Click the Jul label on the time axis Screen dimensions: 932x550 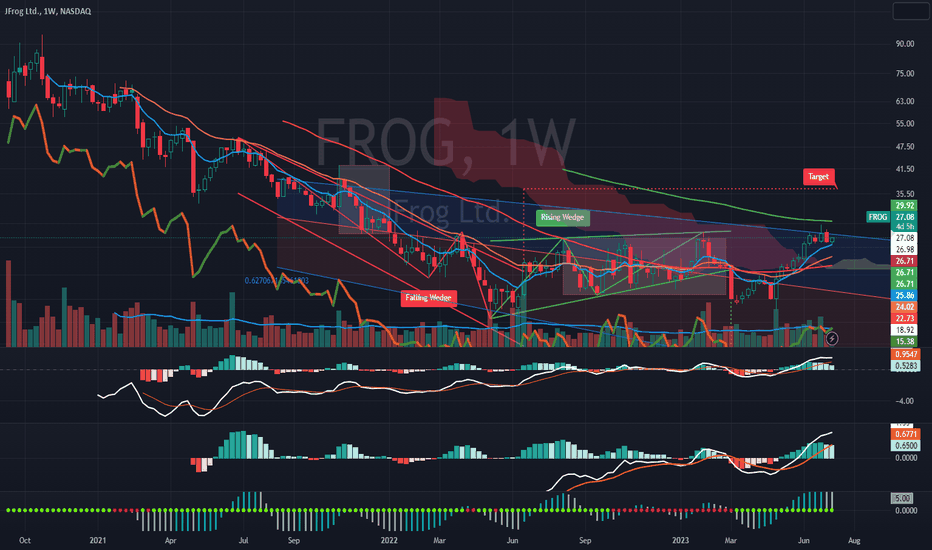point(243,540)
